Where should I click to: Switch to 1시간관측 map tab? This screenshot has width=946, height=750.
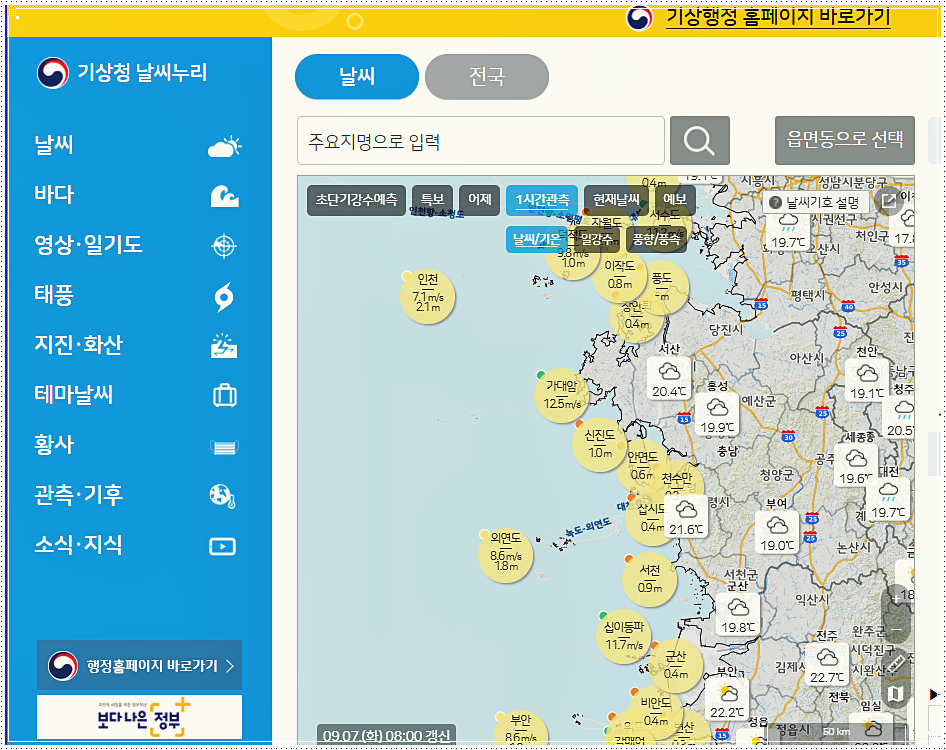point(542,200)
